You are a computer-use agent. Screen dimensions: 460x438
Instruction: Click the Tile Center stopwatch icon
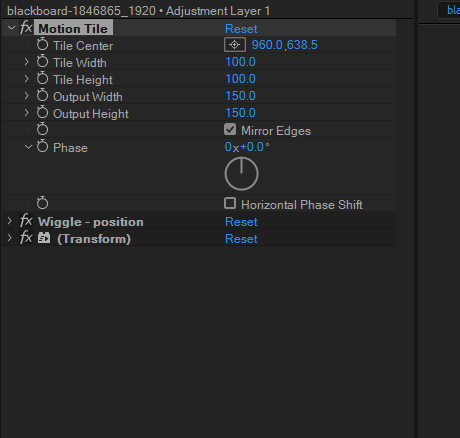(x=42, y=44)
